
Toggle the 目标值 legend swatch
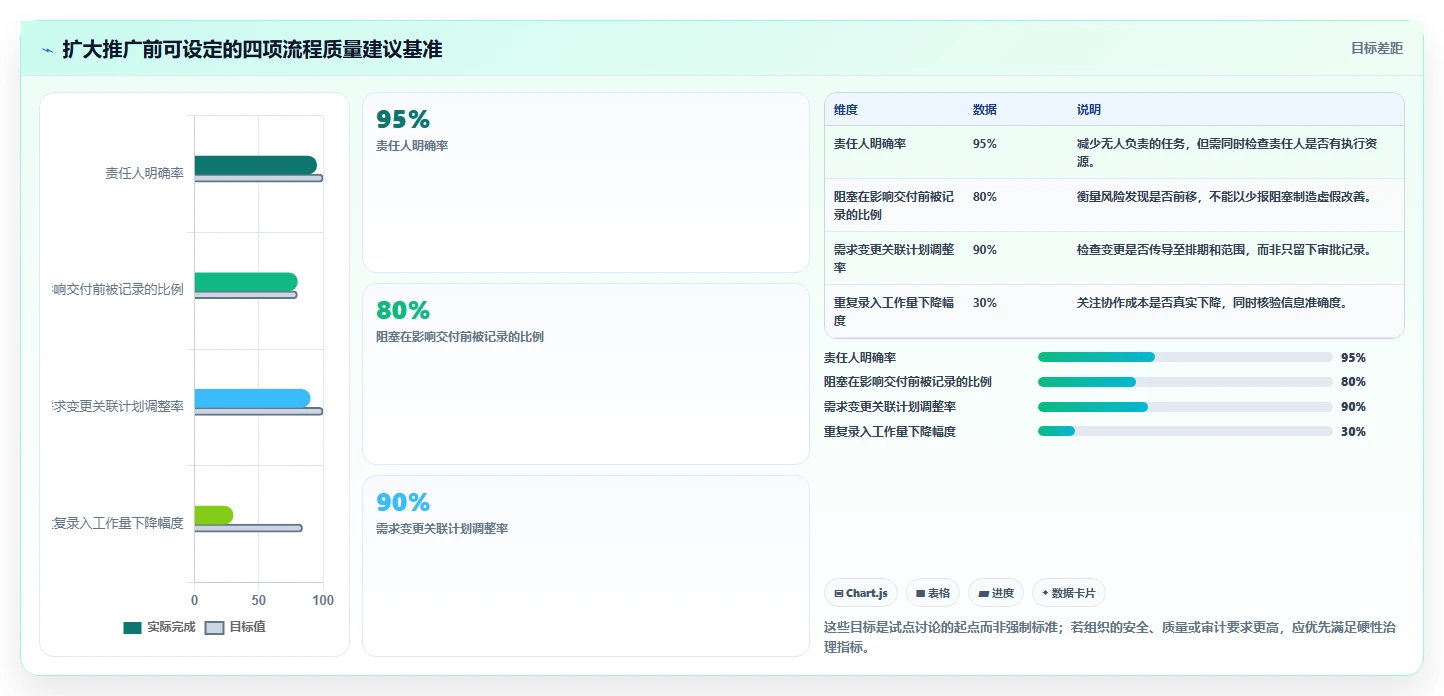coord(214,628)
